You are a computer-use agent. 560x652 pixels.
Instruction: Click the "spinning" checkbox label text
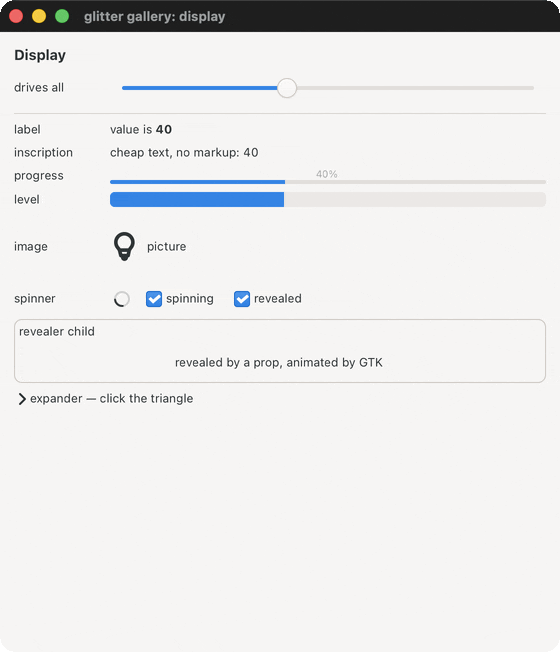[190, 299]
